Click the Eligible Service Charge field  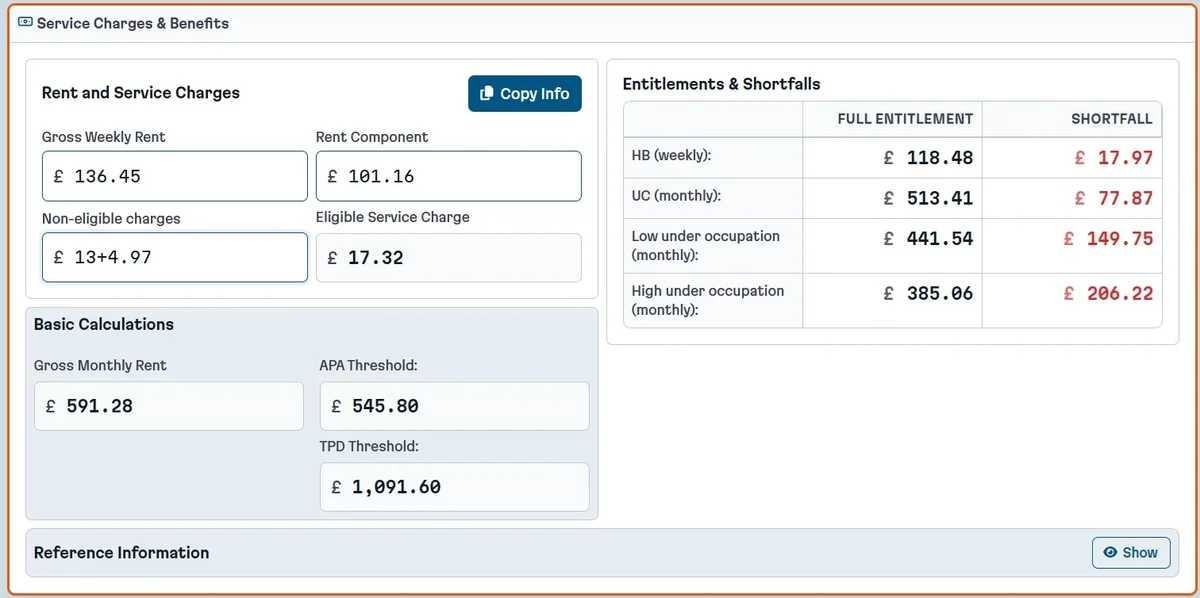448,257
